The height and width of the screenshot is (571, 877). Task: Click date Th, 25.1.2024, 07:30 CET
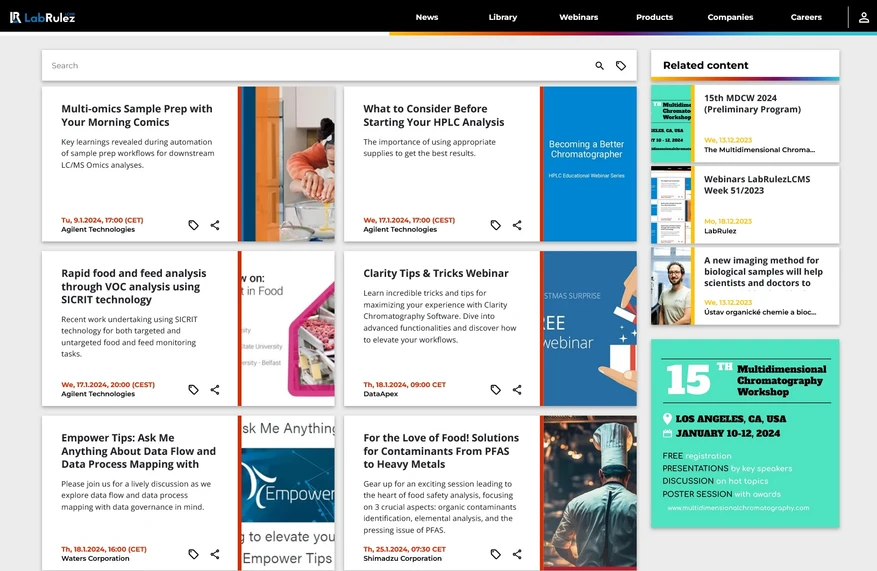[404, 549]
